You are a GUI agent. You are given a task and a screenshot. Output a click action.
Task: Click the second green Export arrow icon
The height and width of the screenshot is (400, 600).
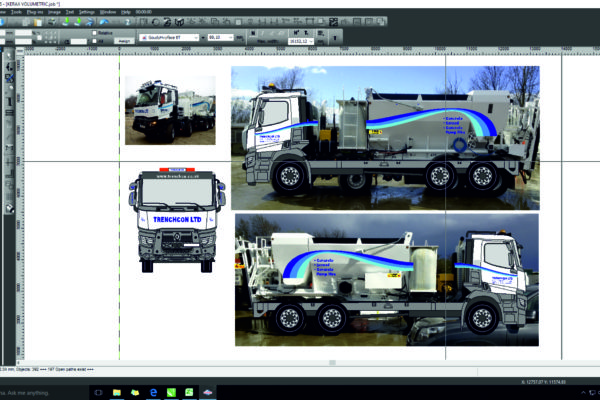(x=78, y=22)
